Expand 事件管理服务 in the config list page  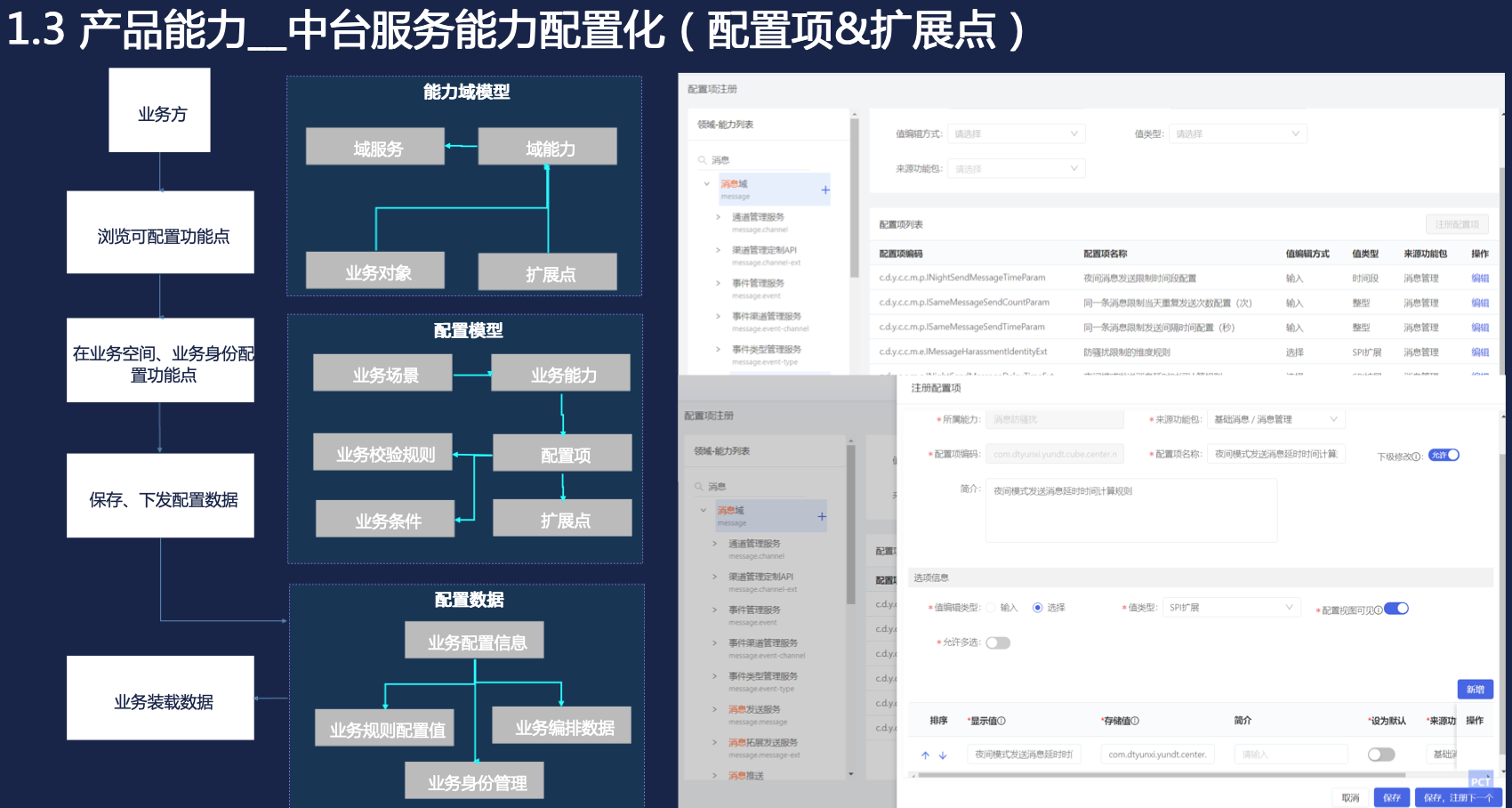coord(718,283)
